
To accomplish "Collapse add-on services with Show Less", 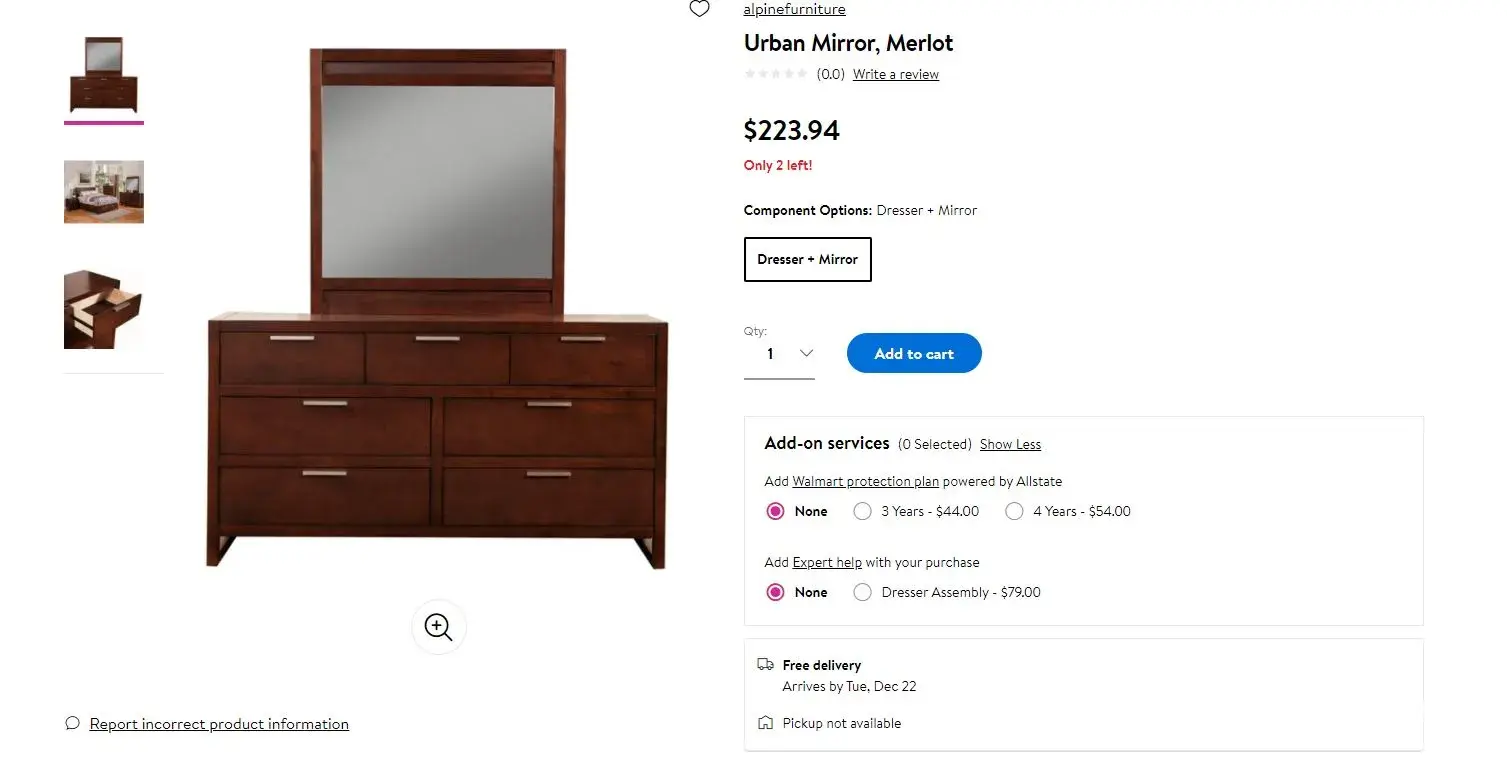I will point(1010,444).
